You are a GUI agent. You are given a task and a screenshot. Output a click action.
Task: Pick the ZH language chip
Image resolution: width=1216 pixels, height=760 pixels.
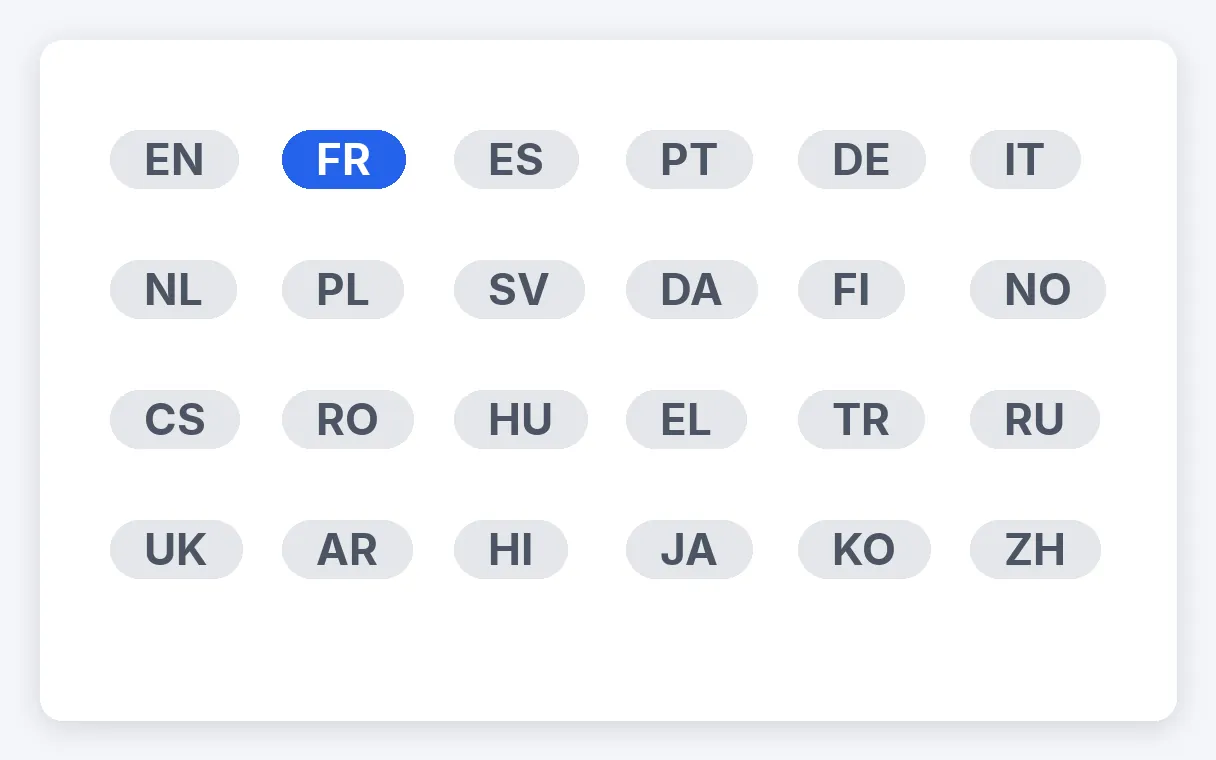coord(1035,549)
